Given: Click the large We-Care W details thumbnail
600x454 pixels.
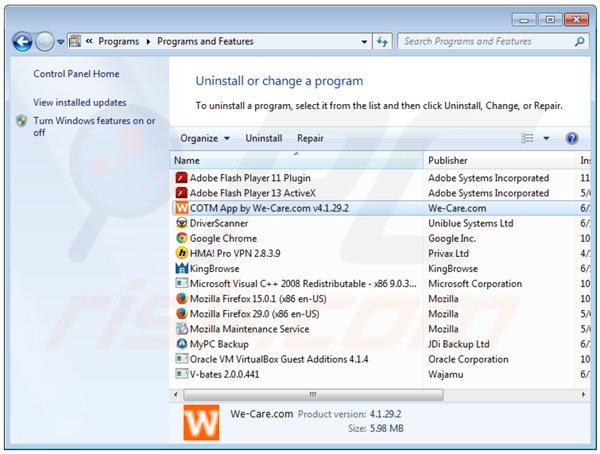Looking at the screenshot, I should click(x=201, y=423).
